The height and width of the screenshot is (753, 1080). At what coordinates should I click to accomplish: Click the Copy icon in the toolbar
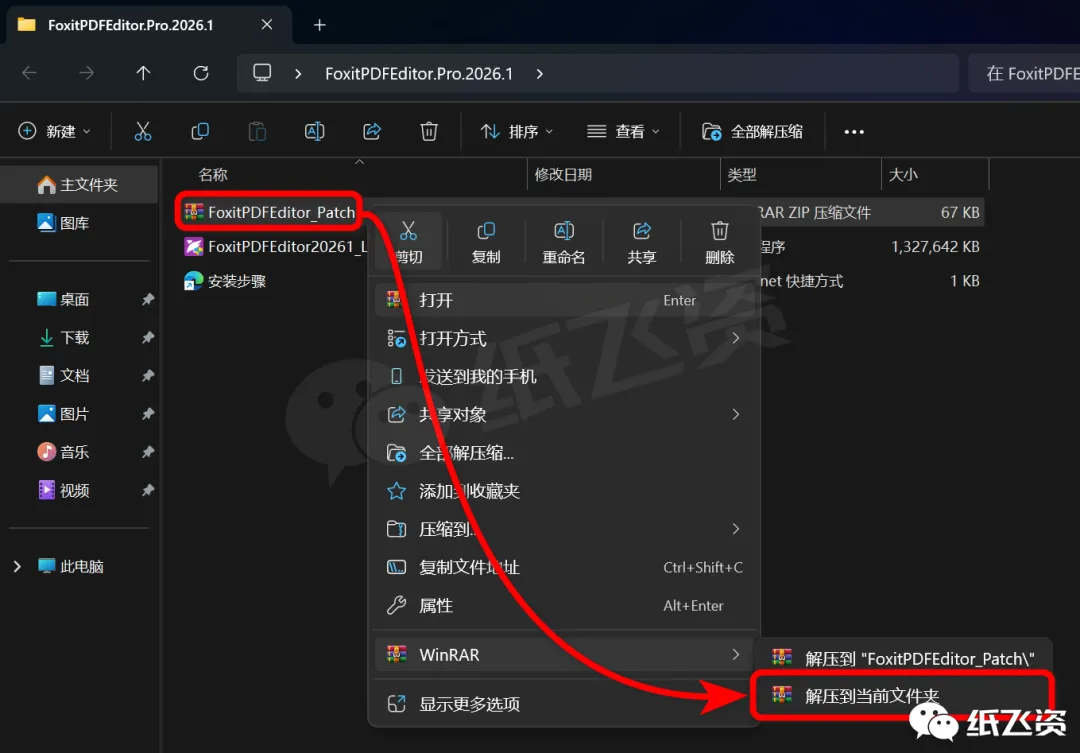click(200, 131)
